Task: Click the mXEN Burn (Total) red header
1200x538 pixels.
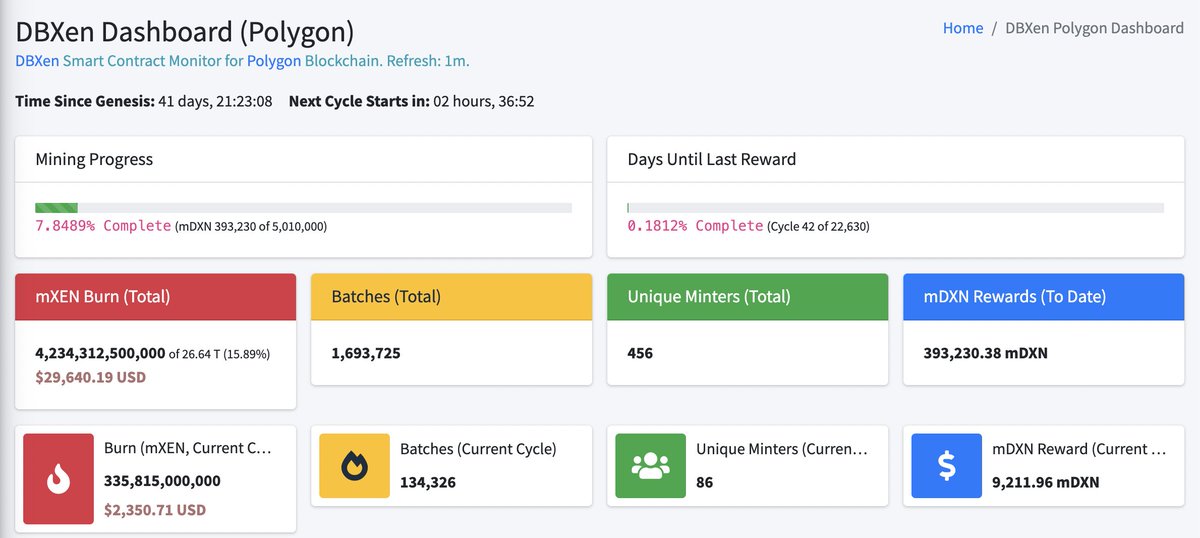Action: (156, 297)
